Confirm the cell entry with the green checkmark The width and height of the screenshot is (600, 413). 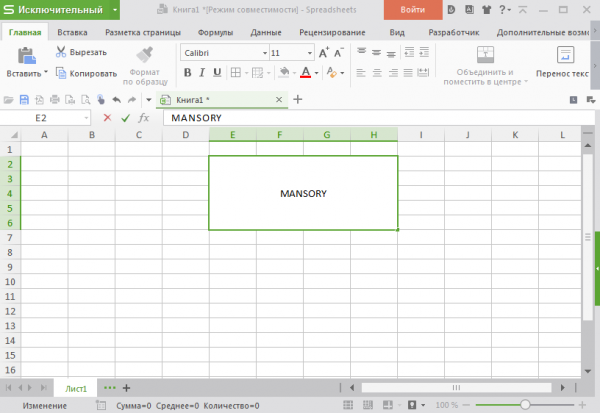pos(125,118)
